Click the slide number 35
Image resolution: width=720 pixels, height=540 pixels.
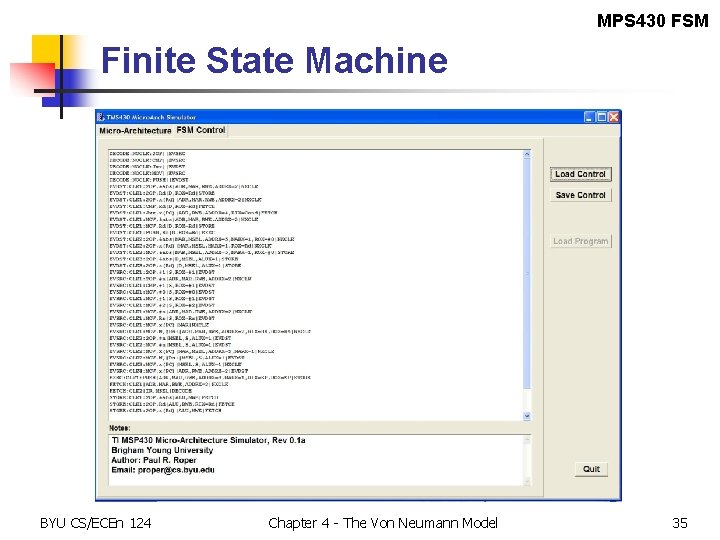(x=680, y=523)
